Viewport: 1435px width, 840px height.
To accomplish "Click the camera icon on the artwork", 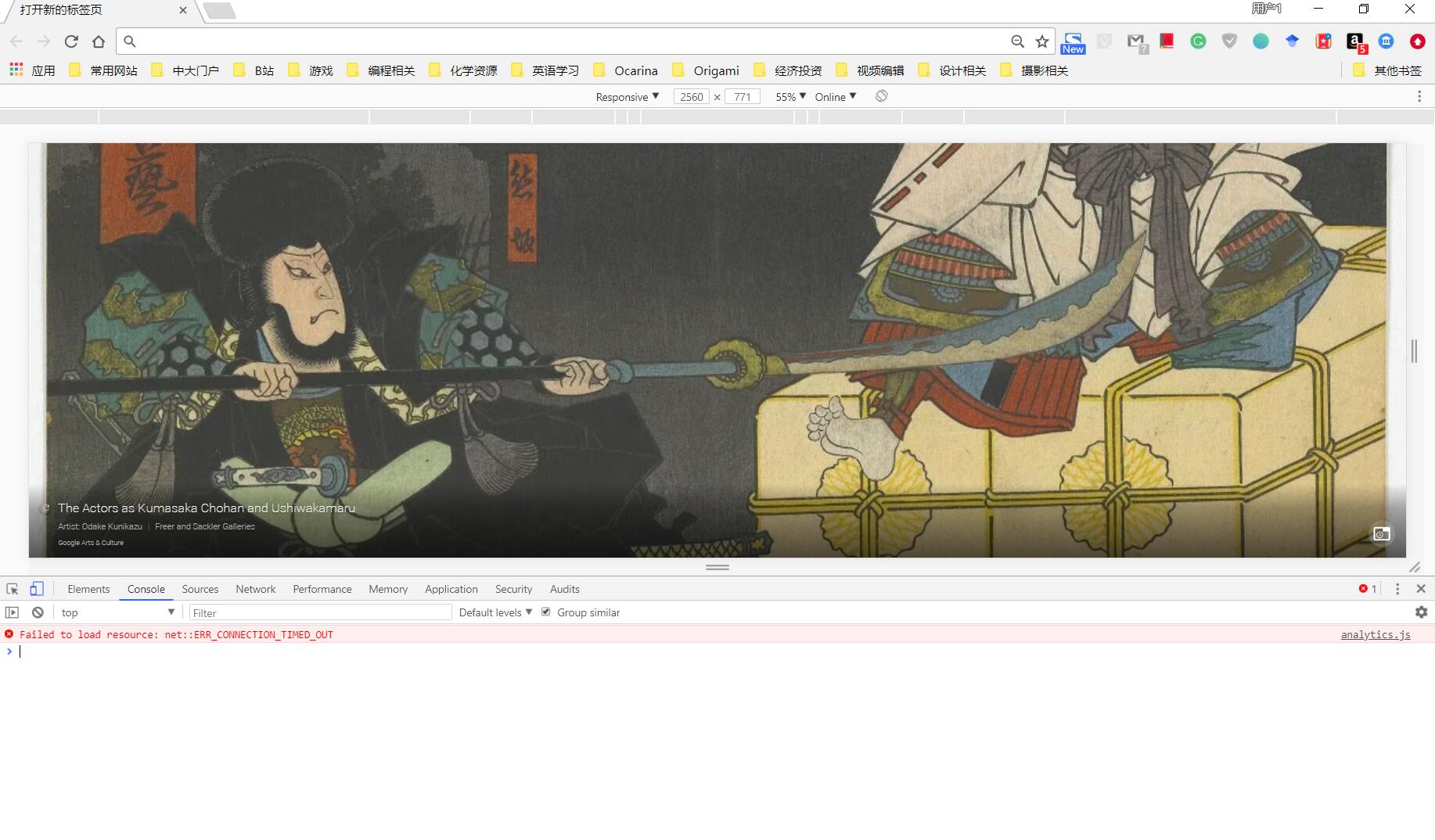I will (x=1382, y=533).
